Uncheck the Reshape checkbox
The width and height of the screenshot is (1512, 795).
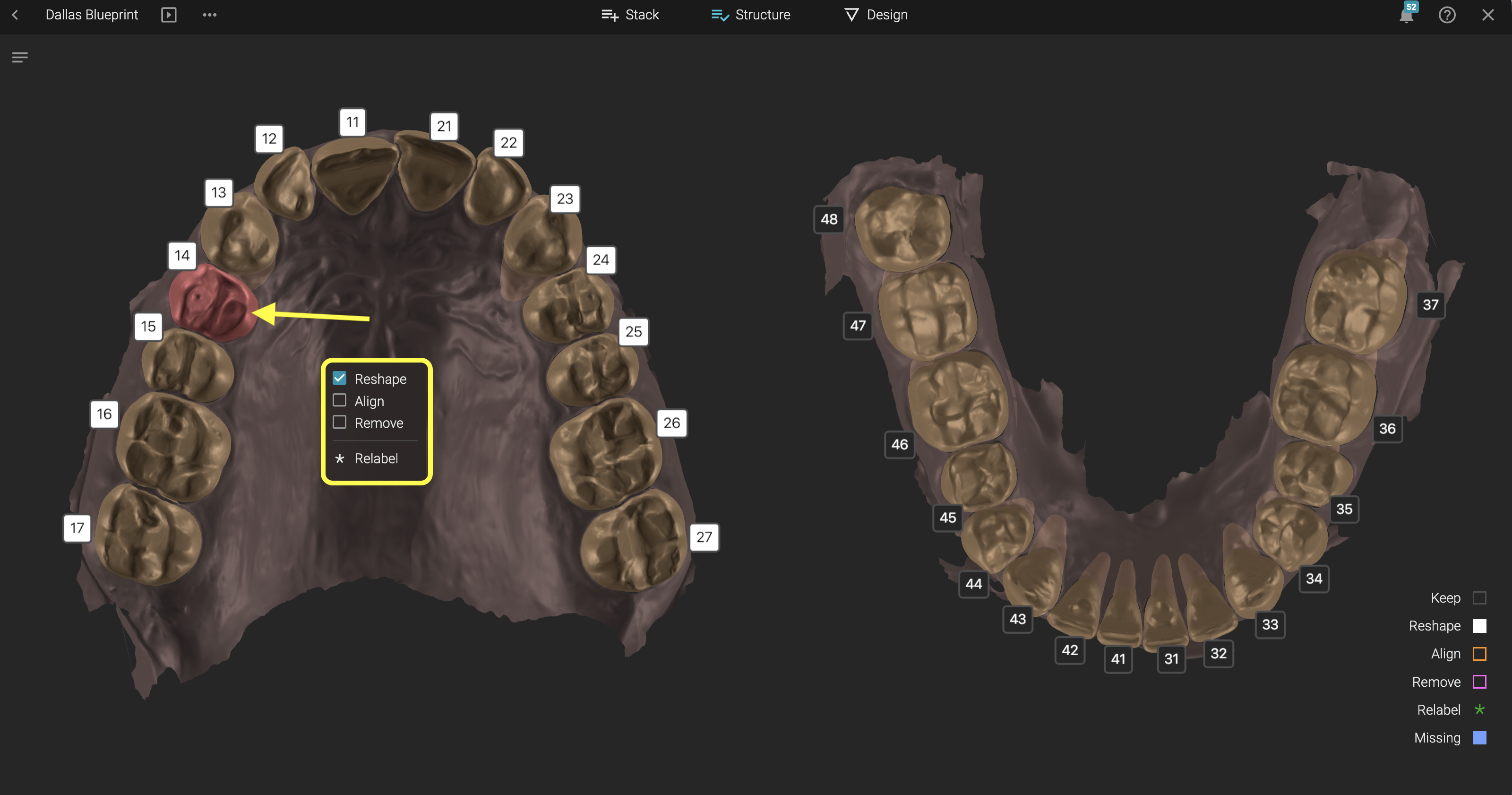tap(339, 378)
